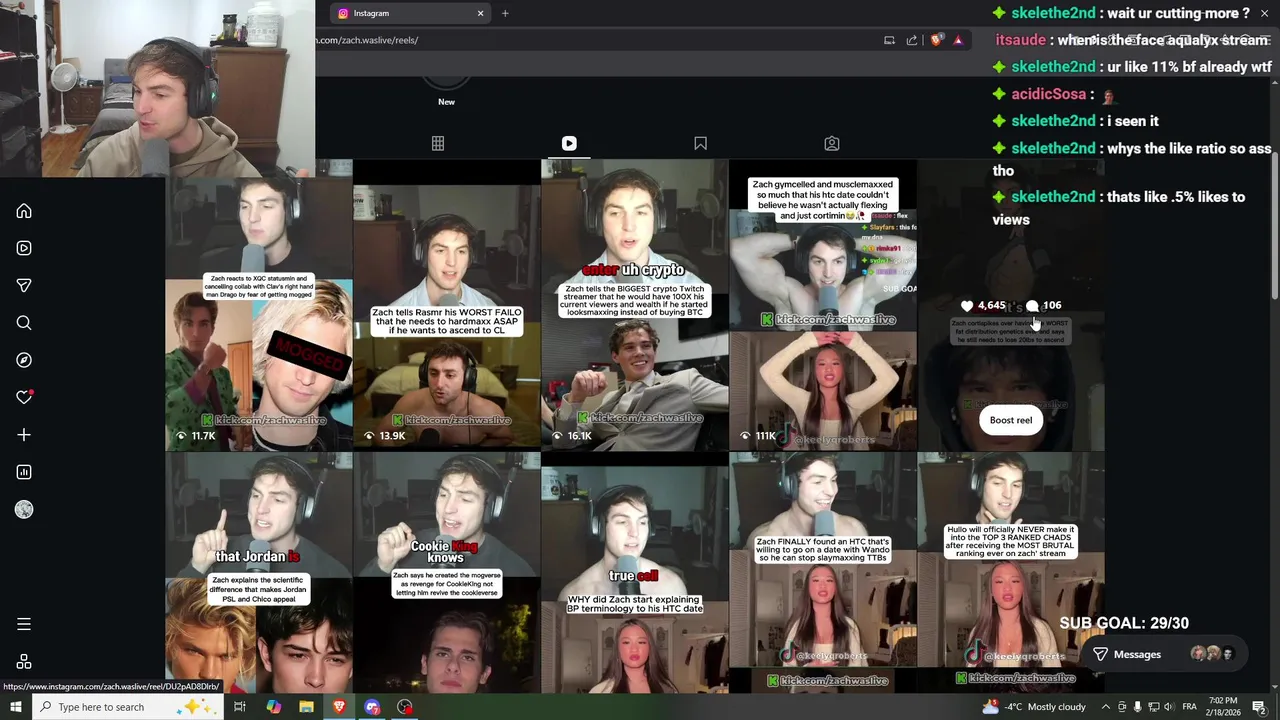Viewport: 1280px width, 720px height.
Task: Click the Boost reel button
Action: coord(1011,420)
